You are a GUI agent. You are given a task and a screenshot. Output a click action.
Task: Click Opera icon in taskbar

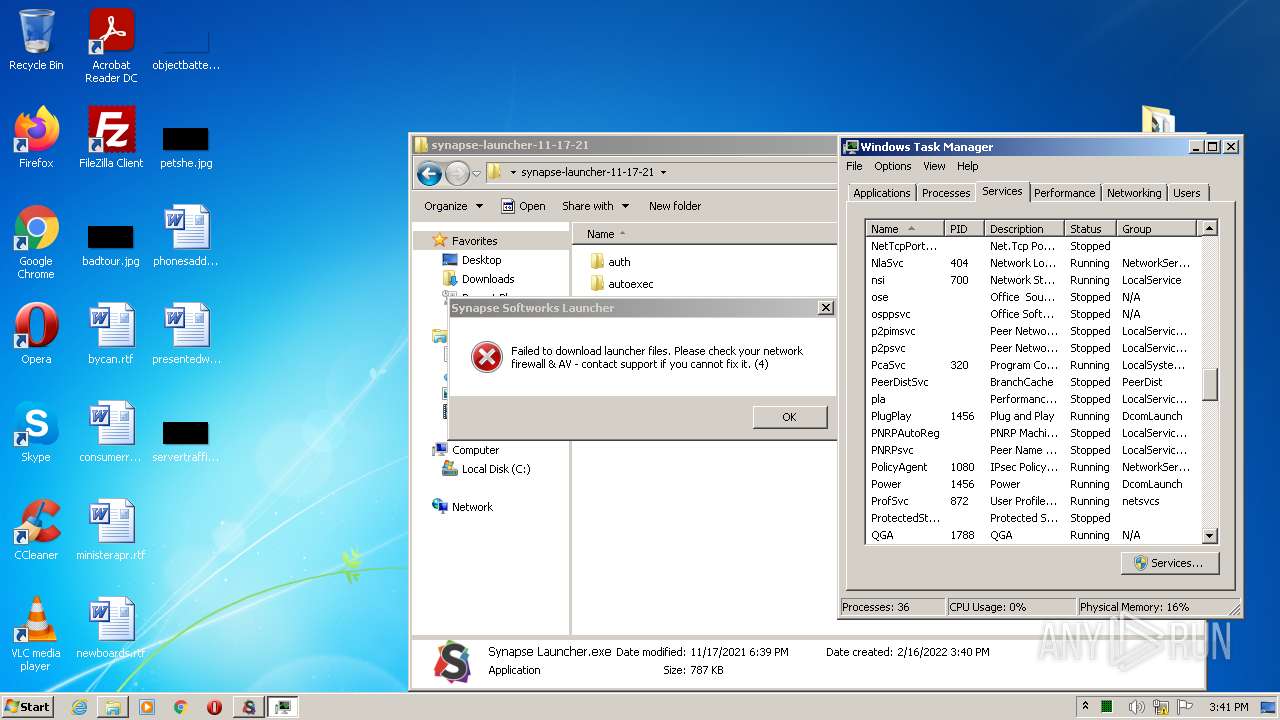click(214, 707)
